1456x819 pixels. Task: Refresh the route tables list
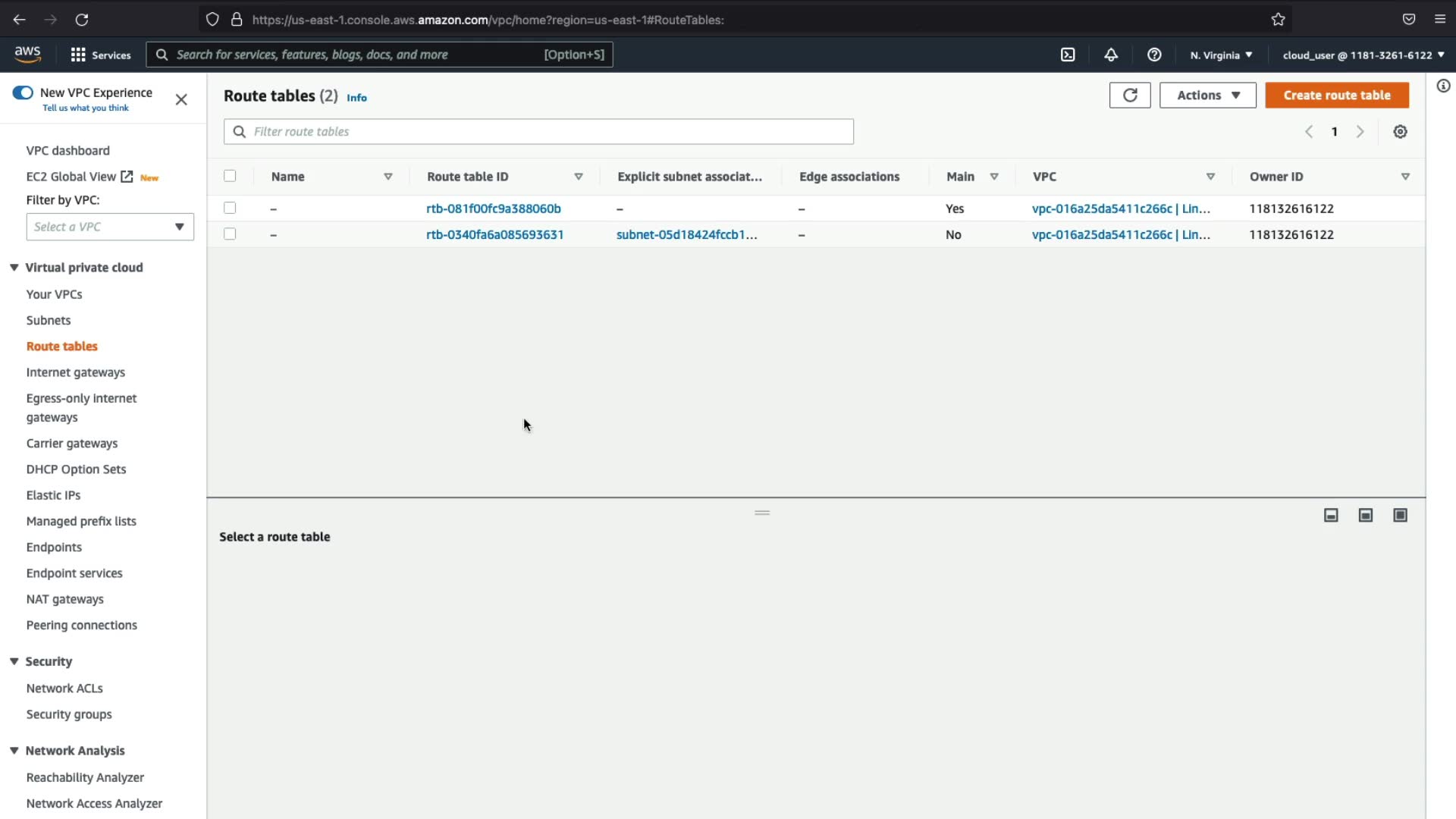[1130, 96]
